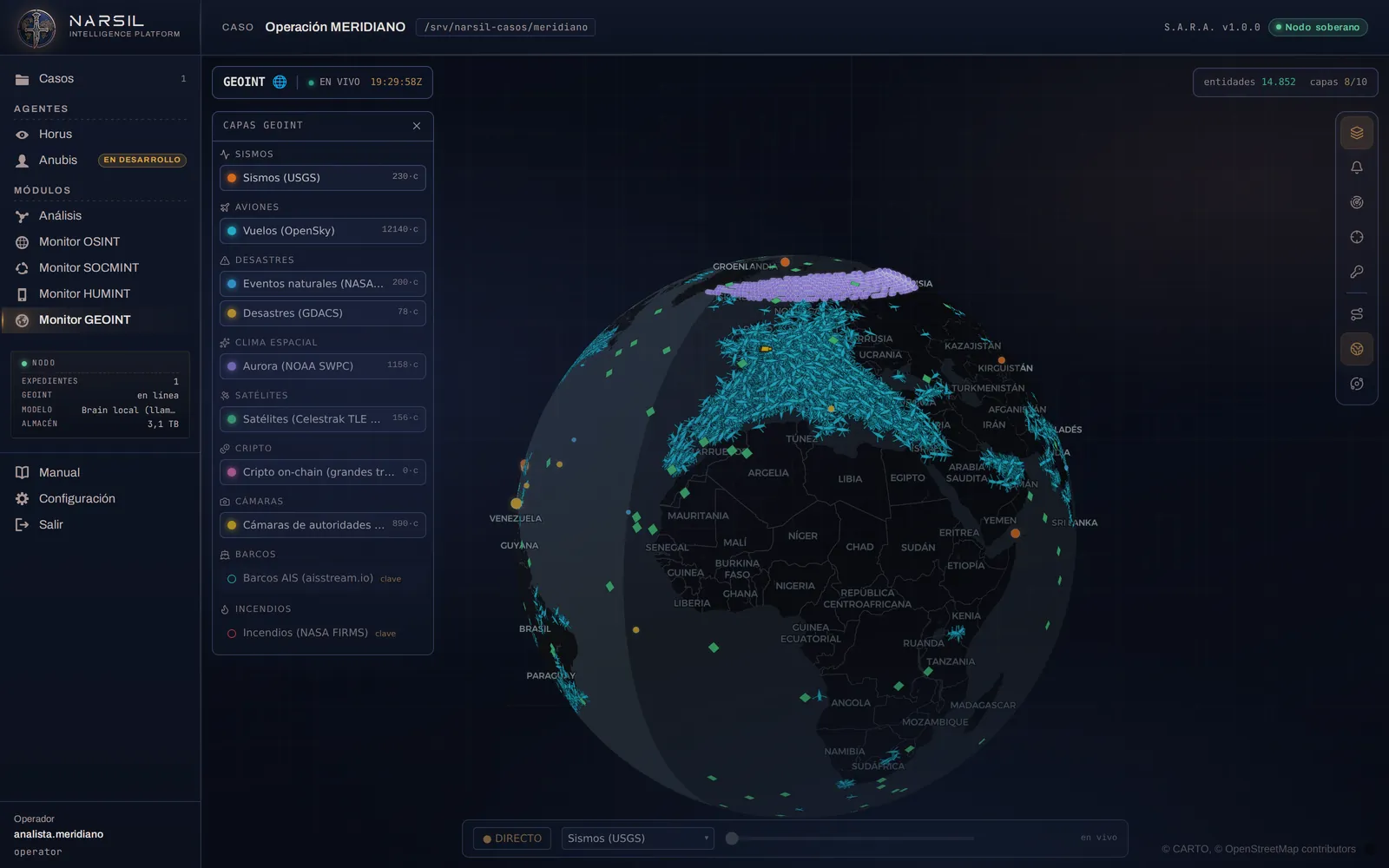Click the /srv/narsil-casos/meridiano path field

point(505,27)
